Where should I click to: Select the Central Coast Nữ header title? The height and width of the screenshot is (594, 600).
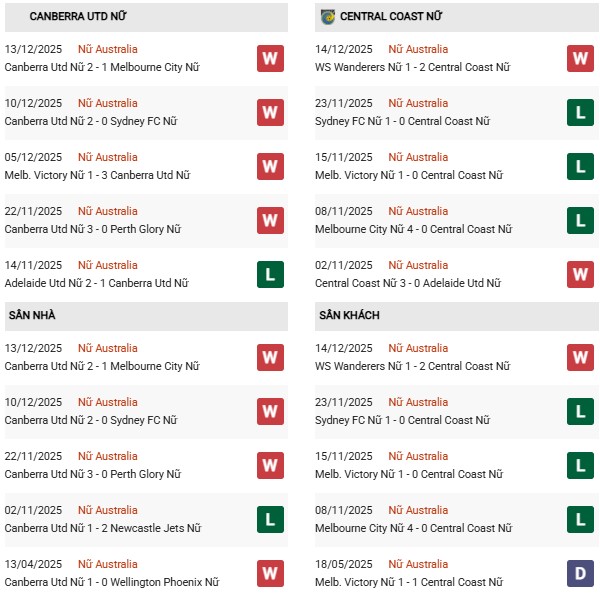coord(391,17)
